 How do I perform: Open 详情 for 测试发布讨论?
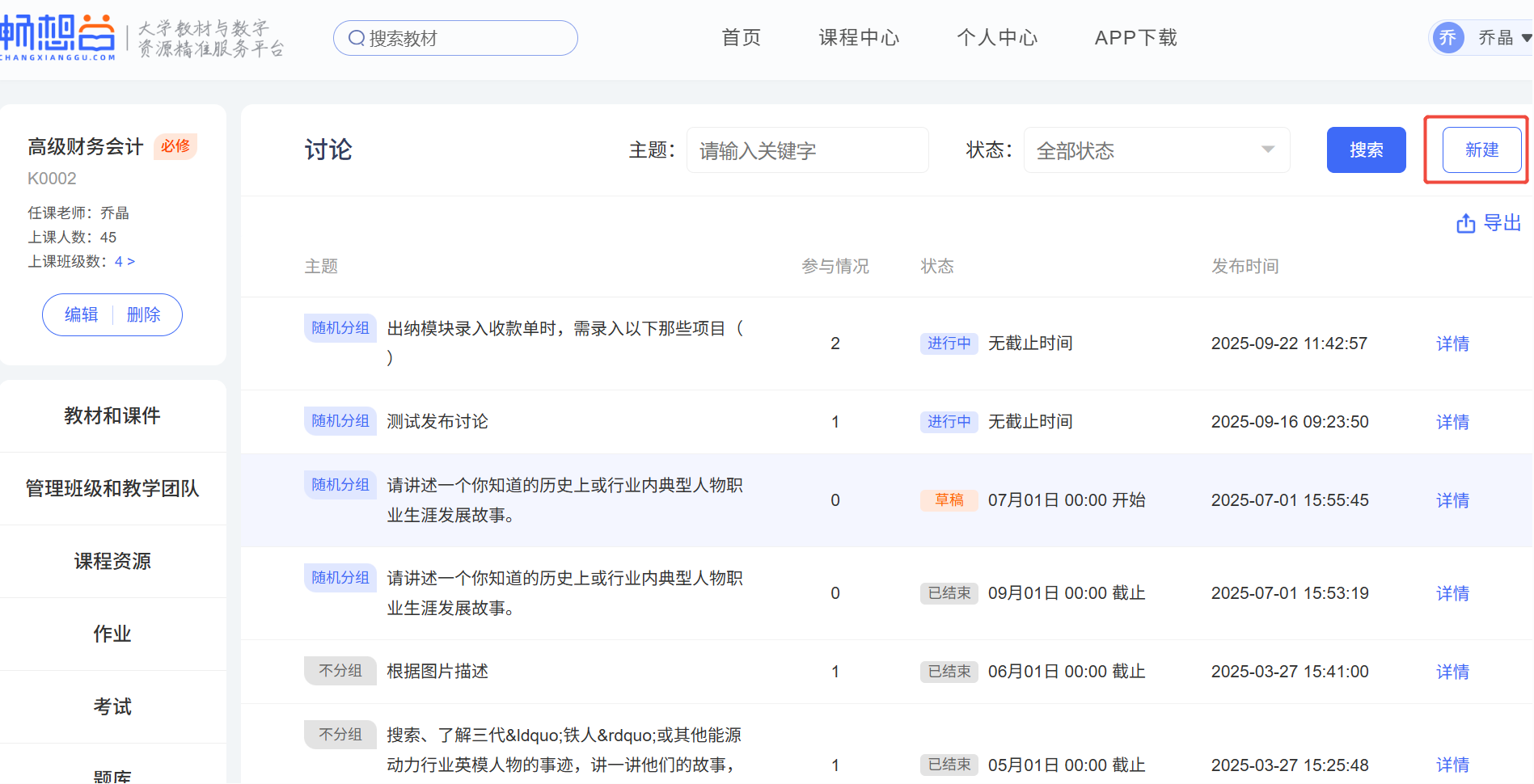[1452, 422]
